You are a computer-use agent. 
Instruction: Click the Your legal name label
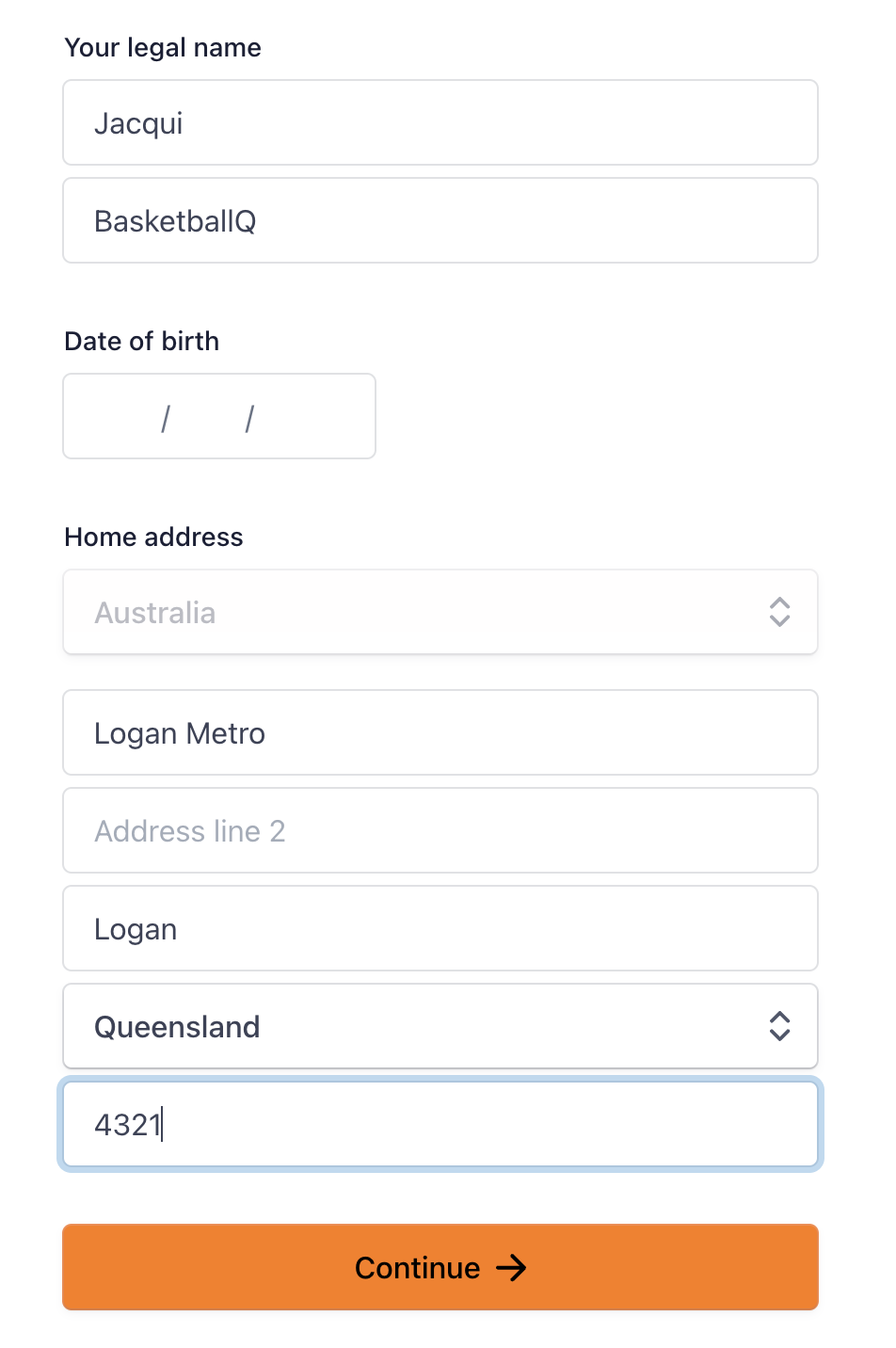tap(163, 48)
